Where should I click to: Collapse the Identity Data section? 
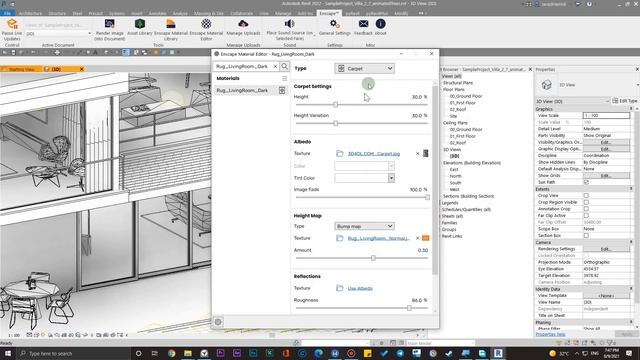pyautogui.click(x=631, y=289)
